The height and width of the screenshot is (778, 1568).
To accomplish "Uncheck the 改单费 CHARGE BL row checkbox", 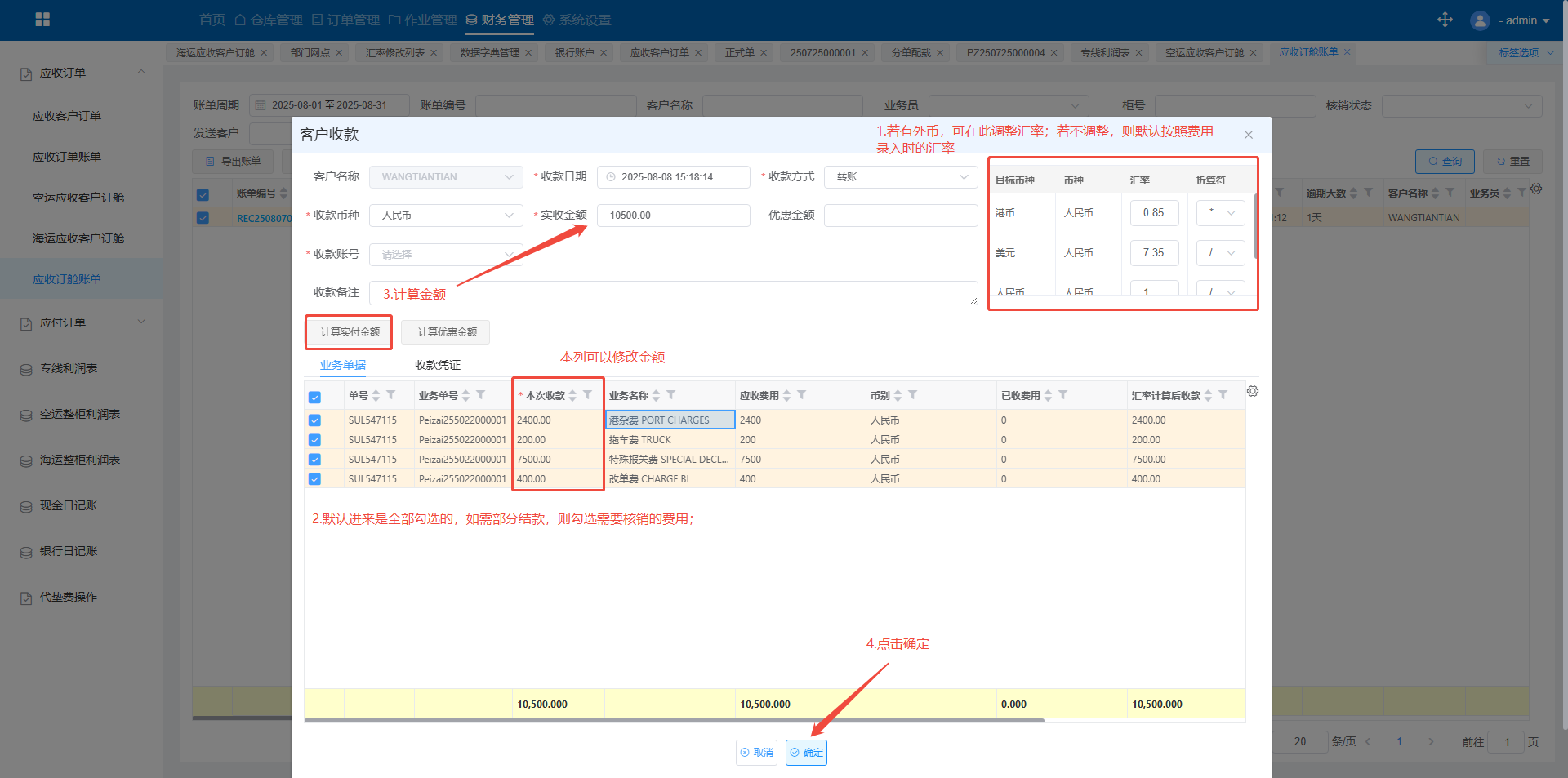I will 314,479.
